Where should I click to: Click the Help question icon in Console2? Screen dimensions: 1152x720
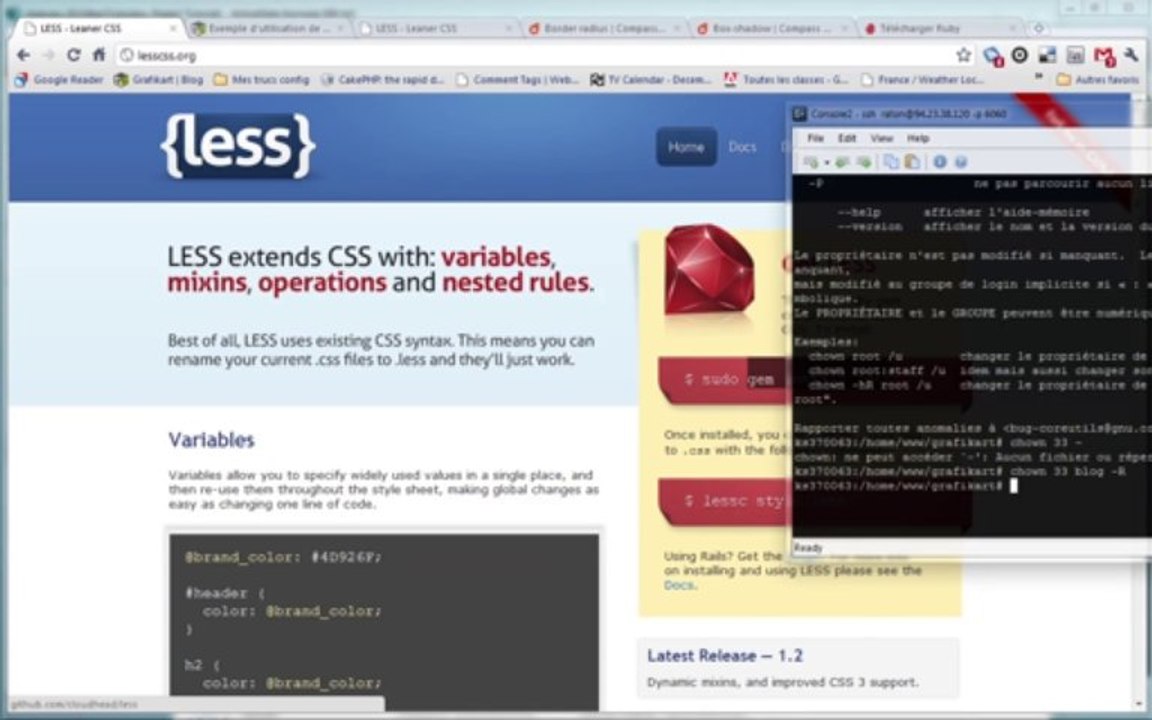[960, 162]
